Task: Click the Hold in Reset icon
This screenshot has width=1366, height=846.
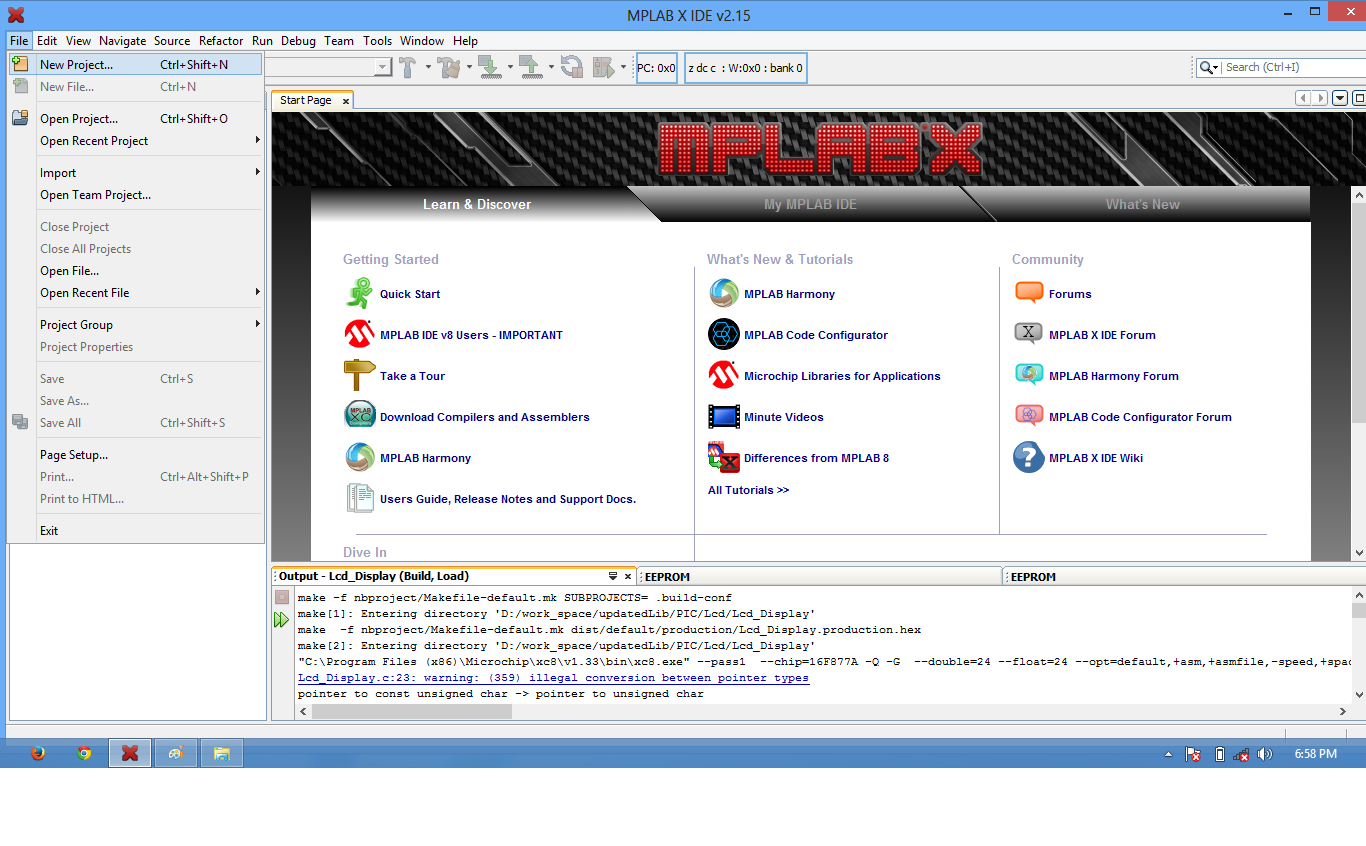Action: pyautogui.click(x=571, y=67)
